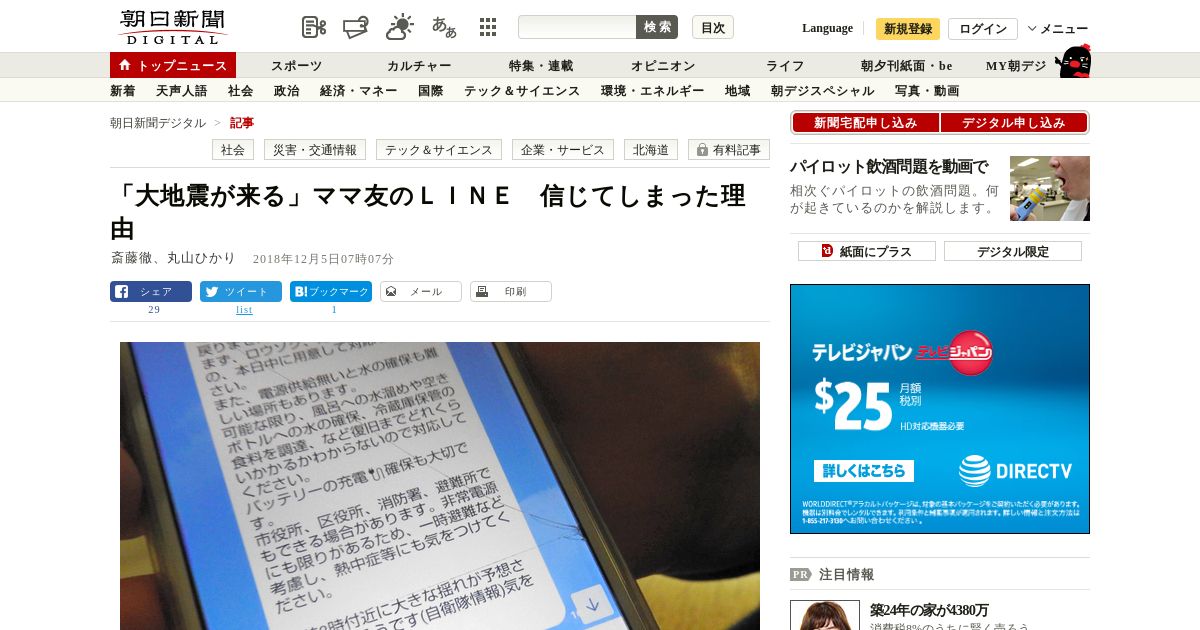
Task: Focus the site search input field
Action: 577,27
